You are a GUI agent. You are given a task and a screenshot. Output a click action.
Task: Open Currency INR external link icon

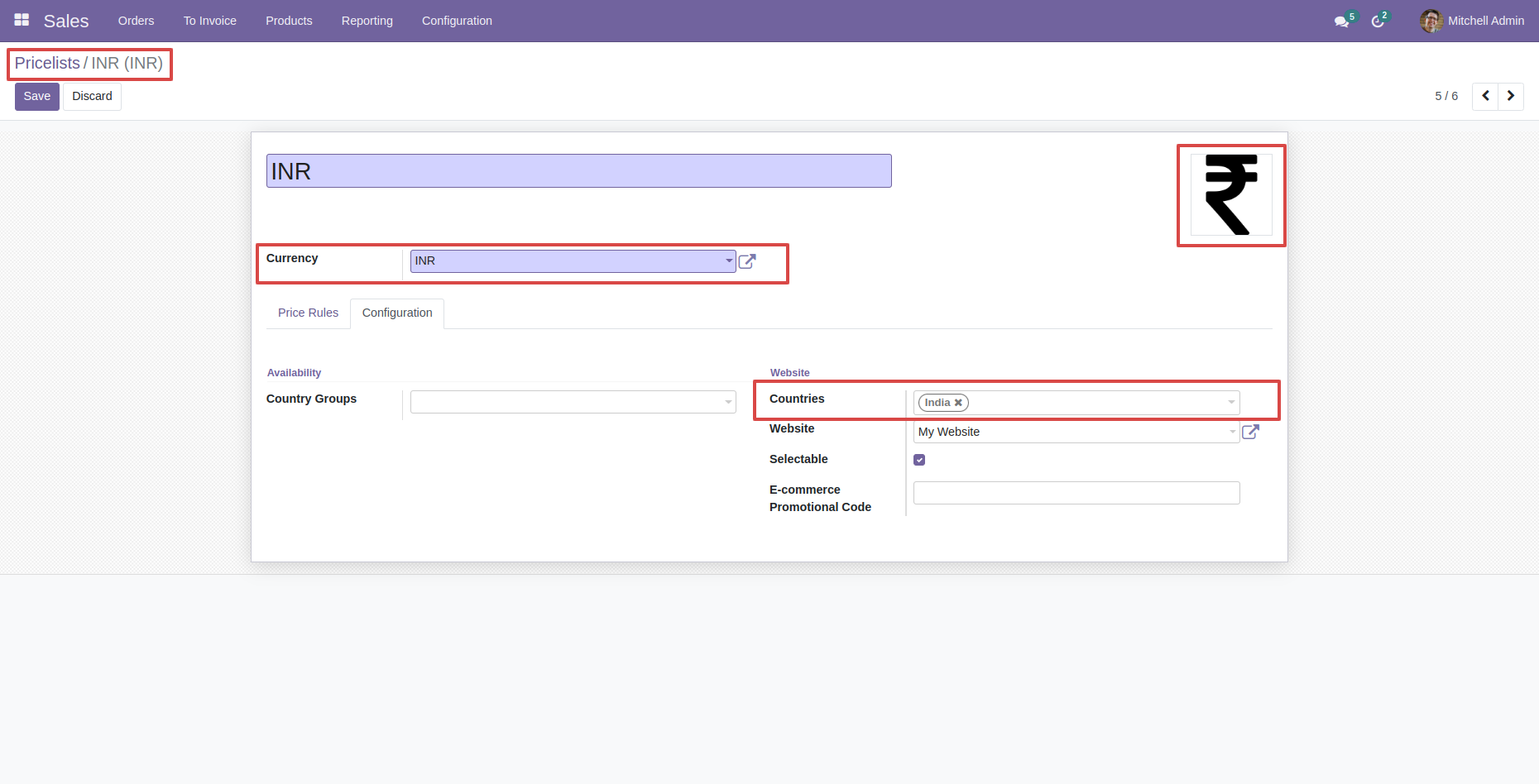click(x=747, y=261)
